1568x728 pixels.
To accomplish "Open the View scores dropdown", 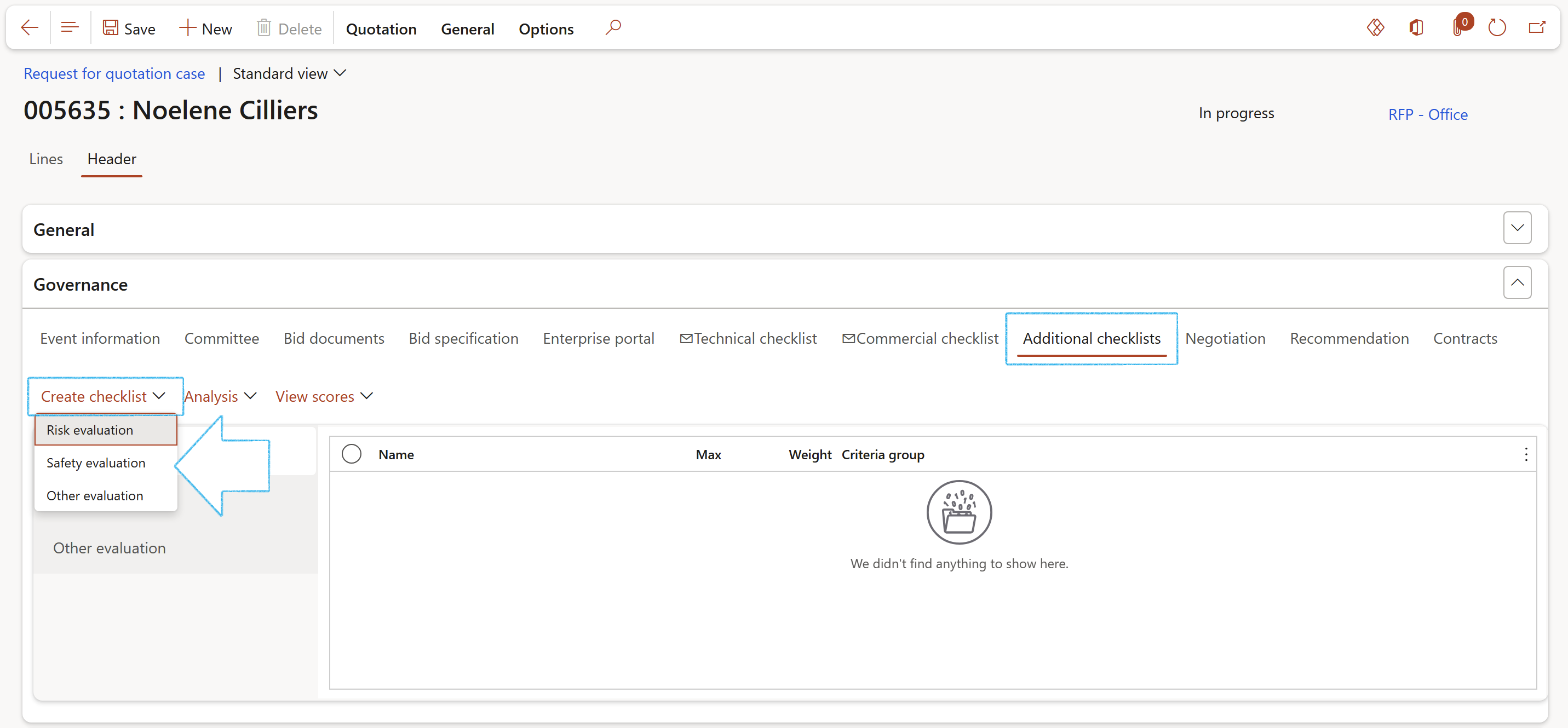I will (323, 396).
